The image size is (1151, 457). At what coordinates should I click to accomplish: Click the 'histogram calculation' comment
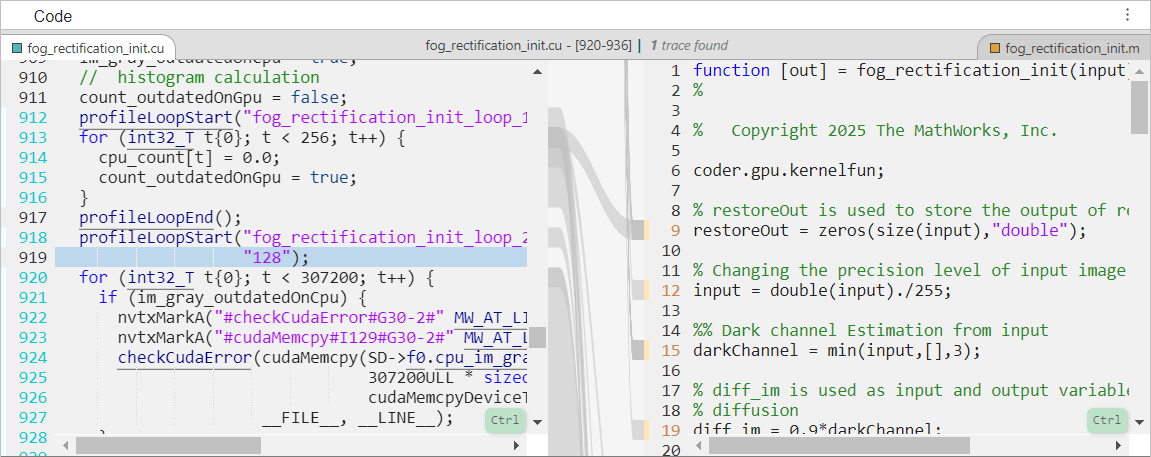199,78
